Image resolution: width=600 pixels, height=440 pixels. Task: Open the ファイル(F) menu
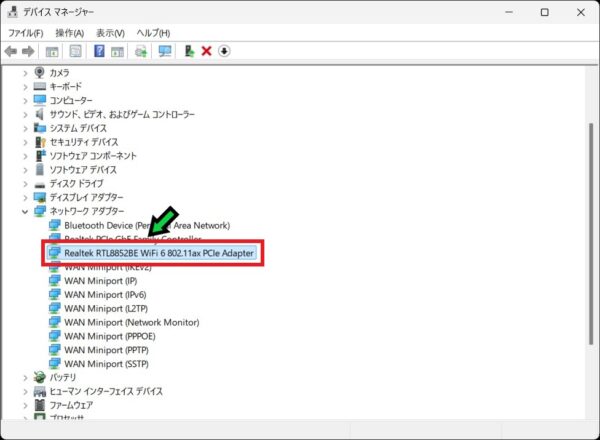click(x=26, y=33)
